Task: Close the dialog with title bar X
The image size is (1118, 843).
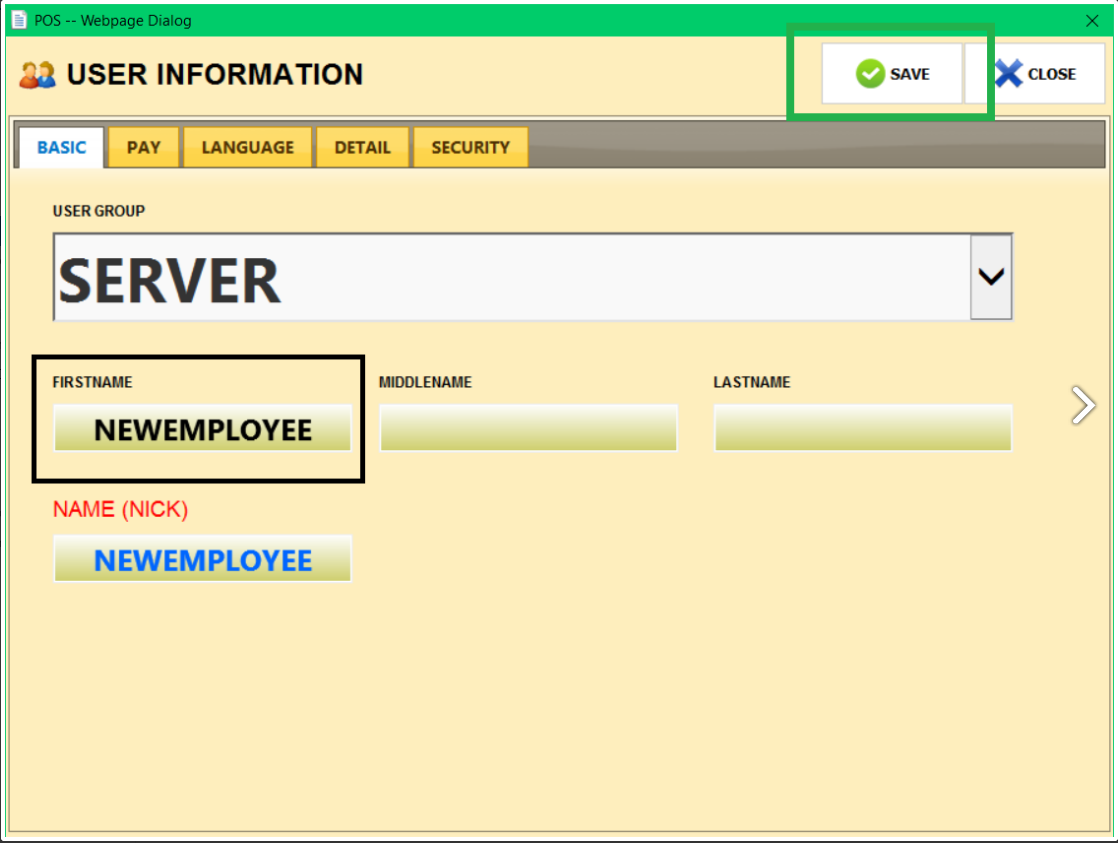Action: pyautogui.click(x=1092, y=21)
